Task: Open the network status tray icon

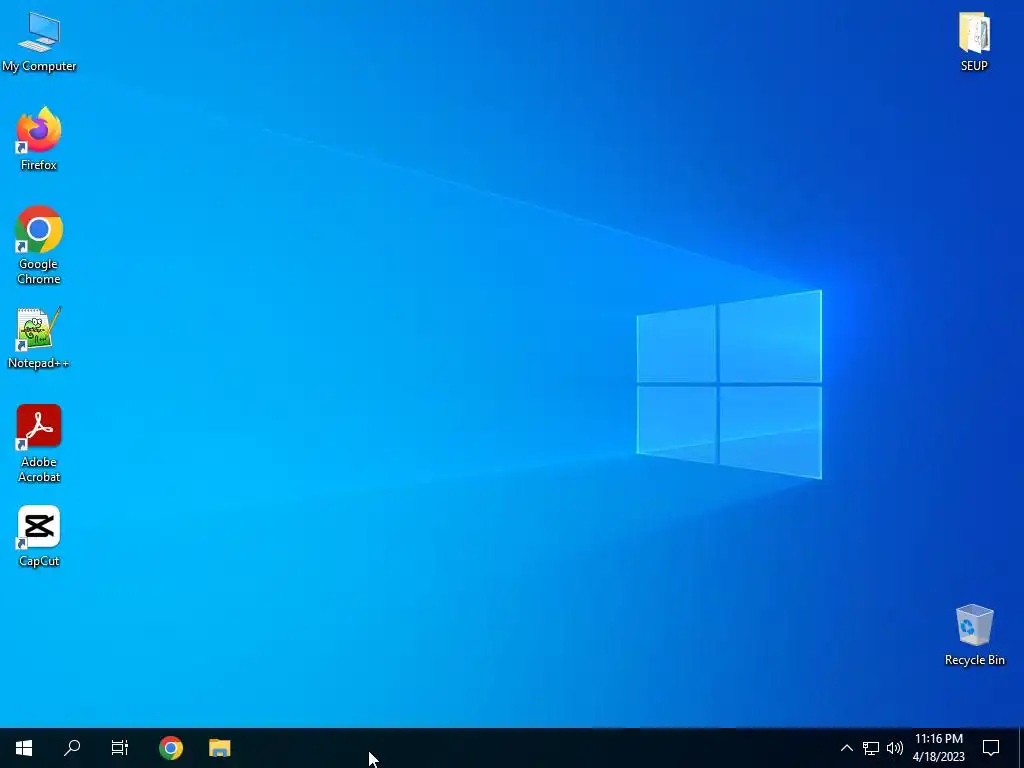Action: [871, 748]
